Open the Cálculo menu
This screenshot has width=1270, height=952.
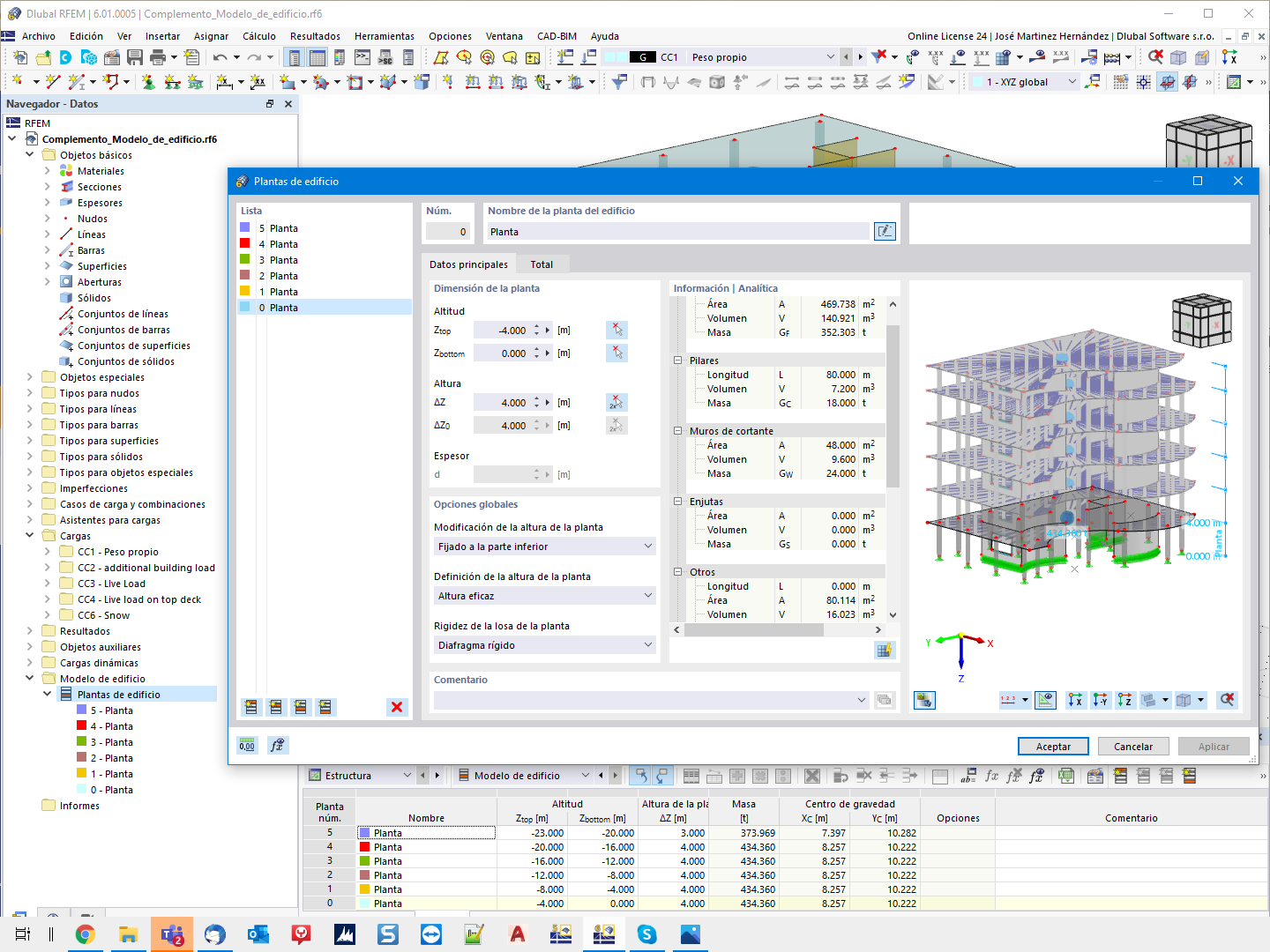pyautogui.click(x=259, y=36)
